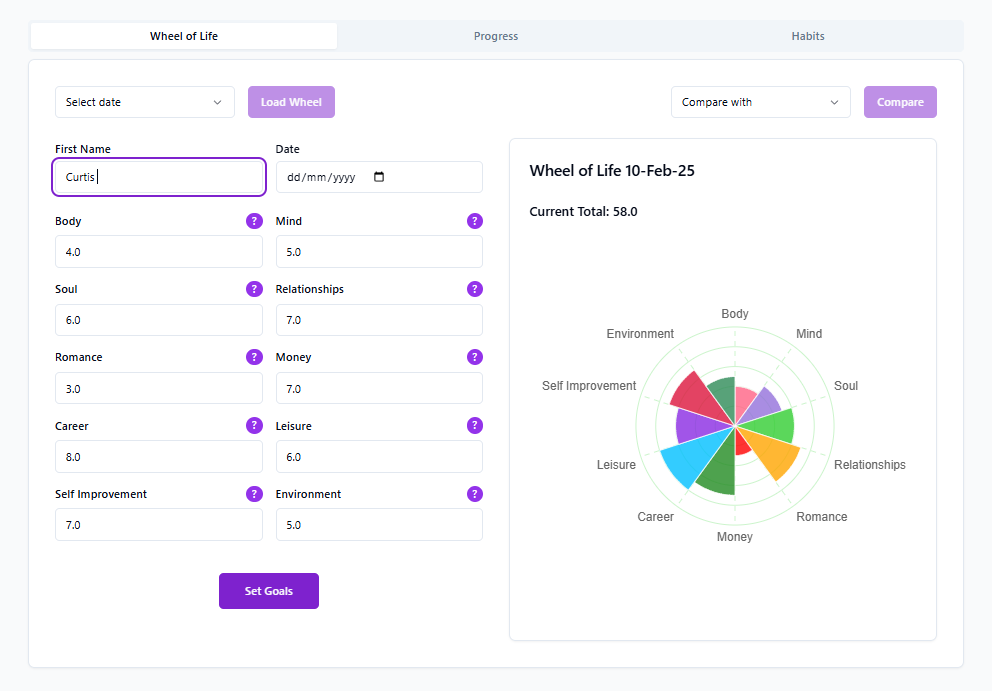This screenshot has height=691, width=992.
Task: Click the Set Goals button
Action: pyautogui.click(x=268, y=590)
